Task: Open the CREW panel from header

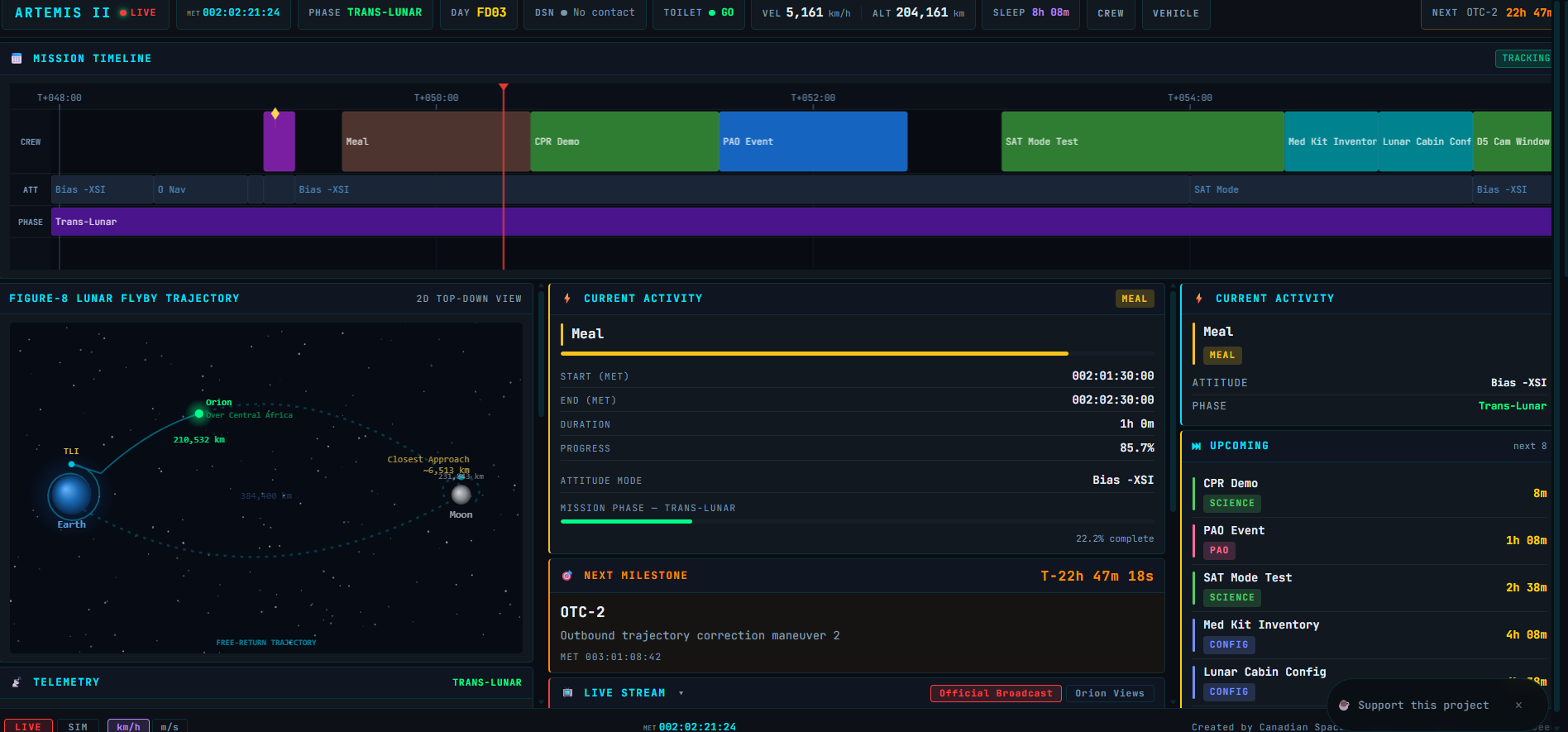Action: tap(1111, 13)
